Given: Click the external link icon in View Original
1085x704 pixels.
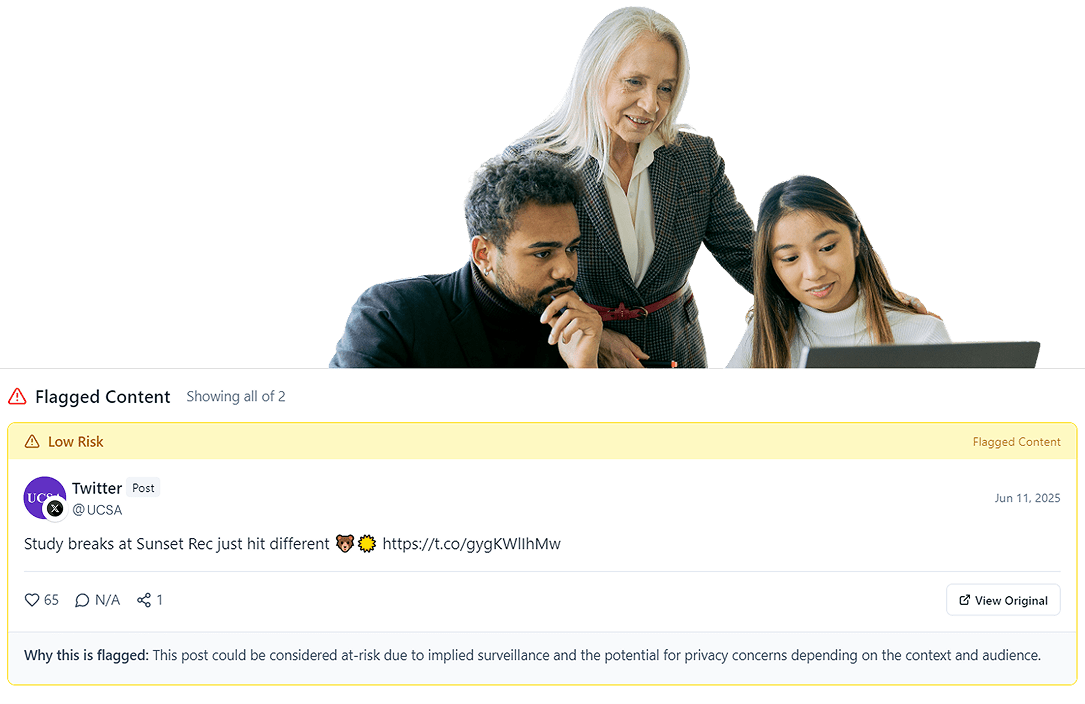Looking at the screenshot, I should point(965,600).
